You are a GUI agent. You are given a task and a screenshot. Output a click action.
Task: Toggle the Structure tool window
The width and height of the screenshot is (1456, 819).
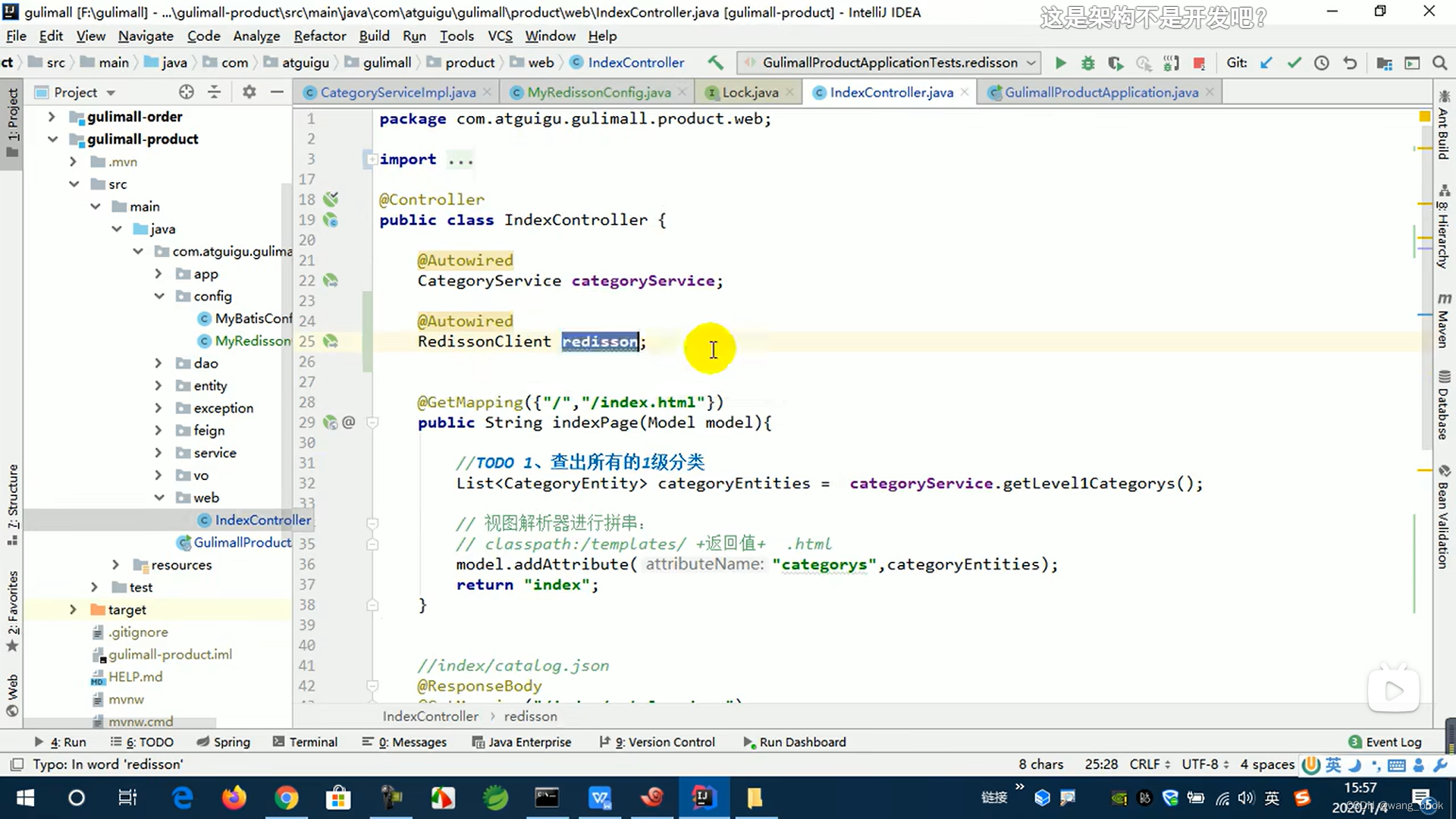pyautogui.click(x=13, y=504)
